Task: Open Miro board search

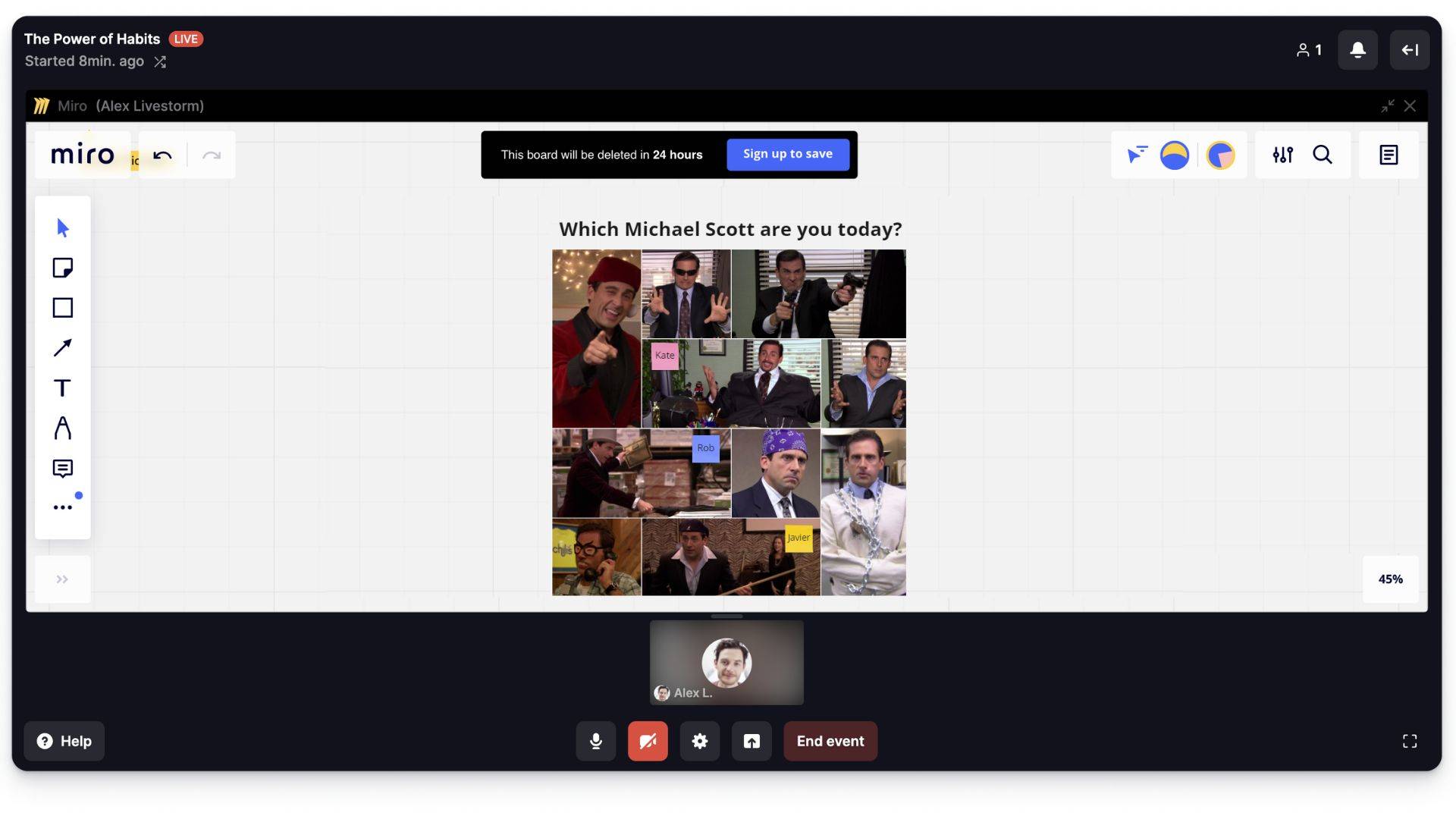Action: (1323, 155)
